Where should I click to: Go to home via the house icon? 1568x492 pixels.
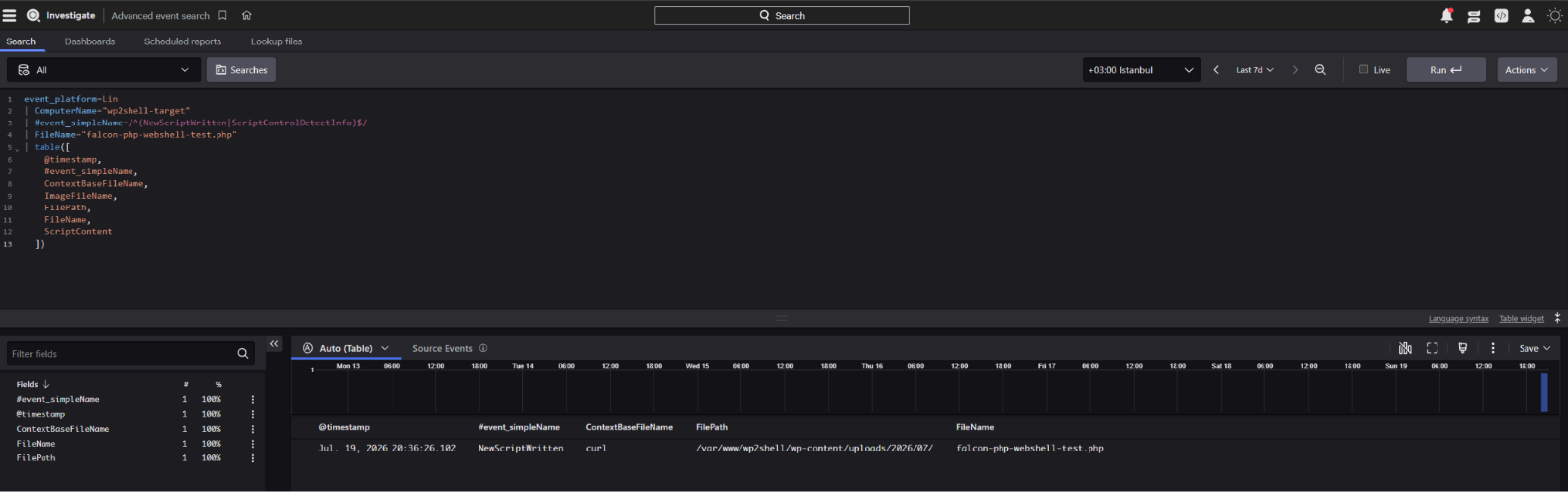point(247,15)
